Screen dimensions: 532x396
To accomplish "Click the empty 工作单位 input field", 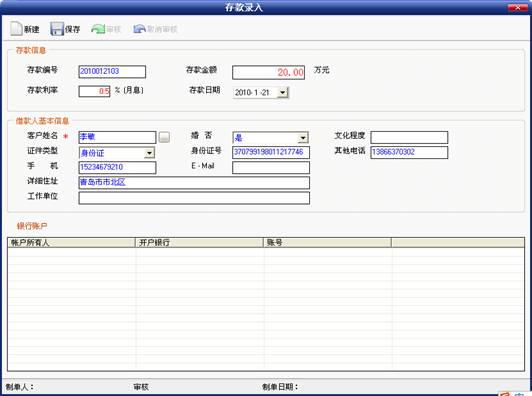I will (x=194, y=198).
